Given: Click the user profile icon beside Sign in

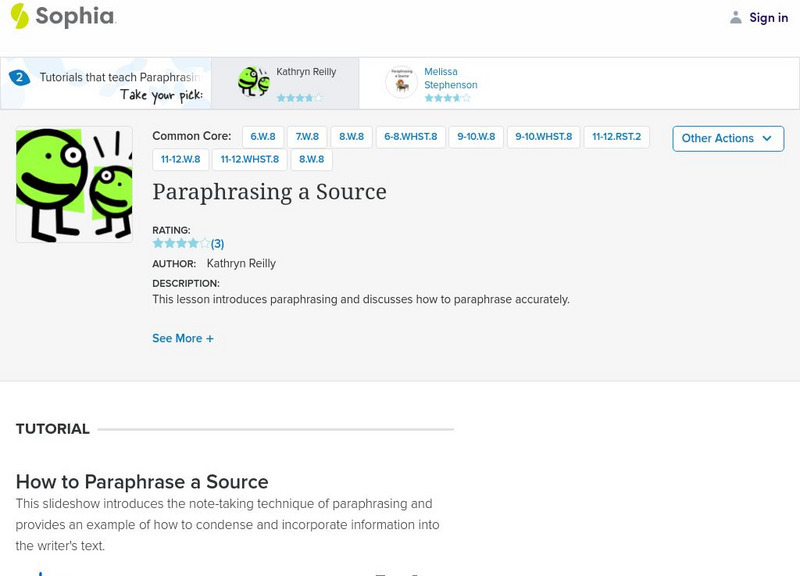Looking at the screenshot, I should click(x=736, y=17).
